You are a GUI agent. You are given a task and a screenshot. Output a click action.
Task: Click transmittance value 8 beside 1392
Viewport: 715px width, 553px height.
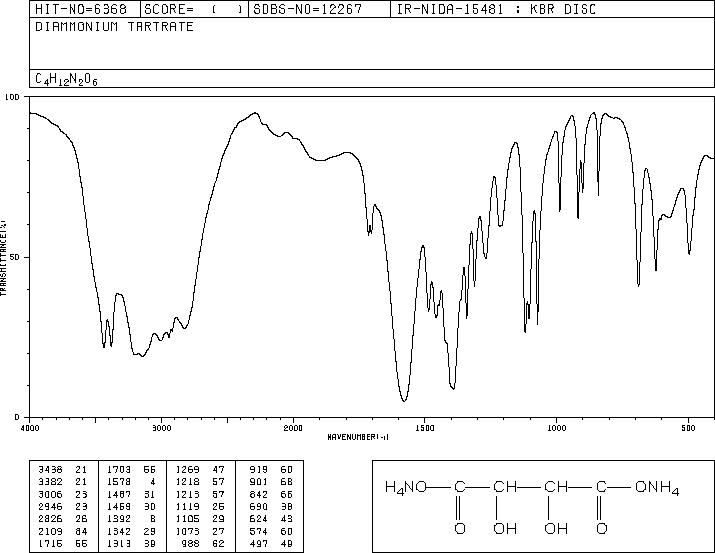pyautogui.click(x=152, y=519)
